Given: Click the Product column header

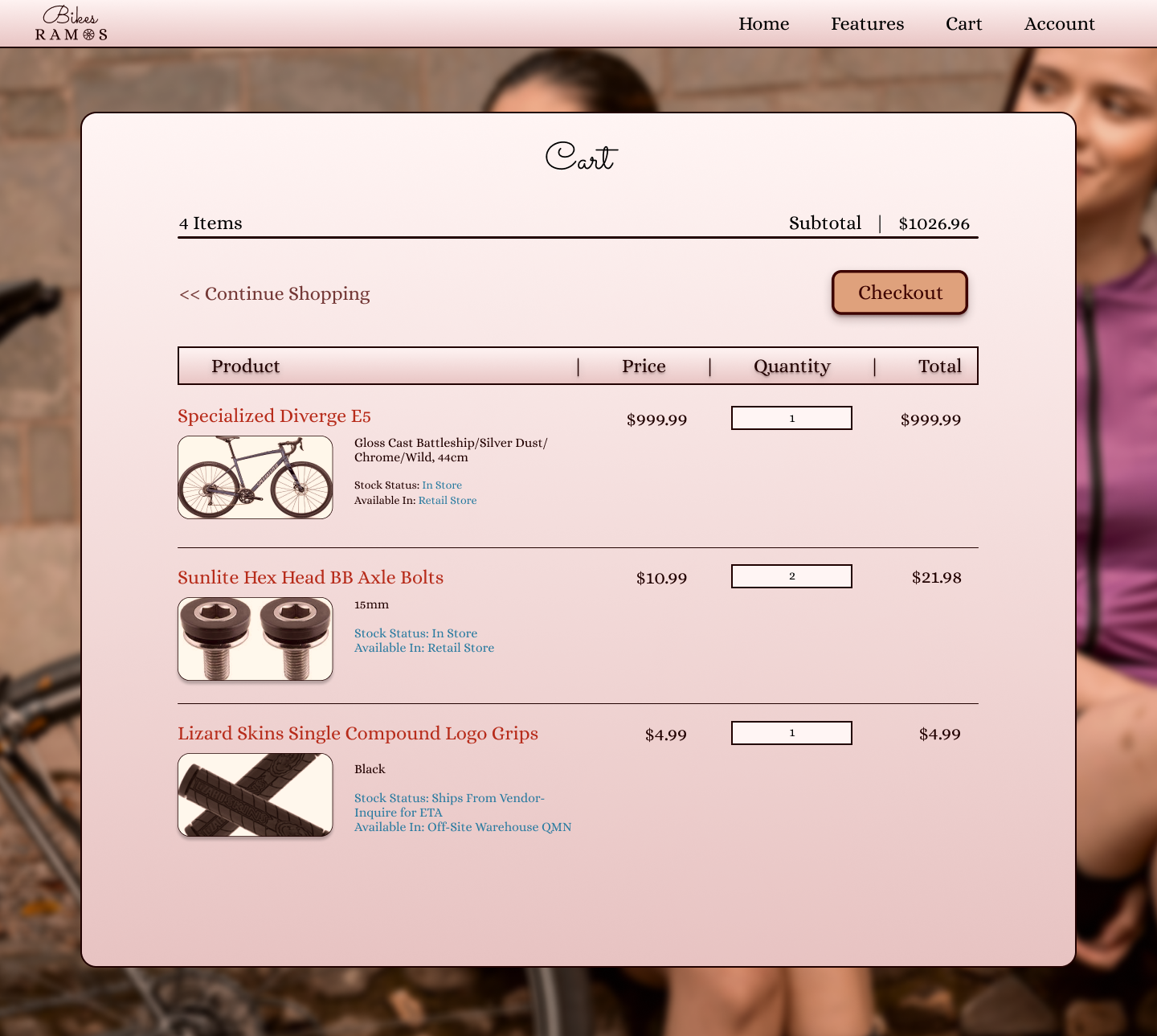Looking at the screenshot, I should point(245,366).
